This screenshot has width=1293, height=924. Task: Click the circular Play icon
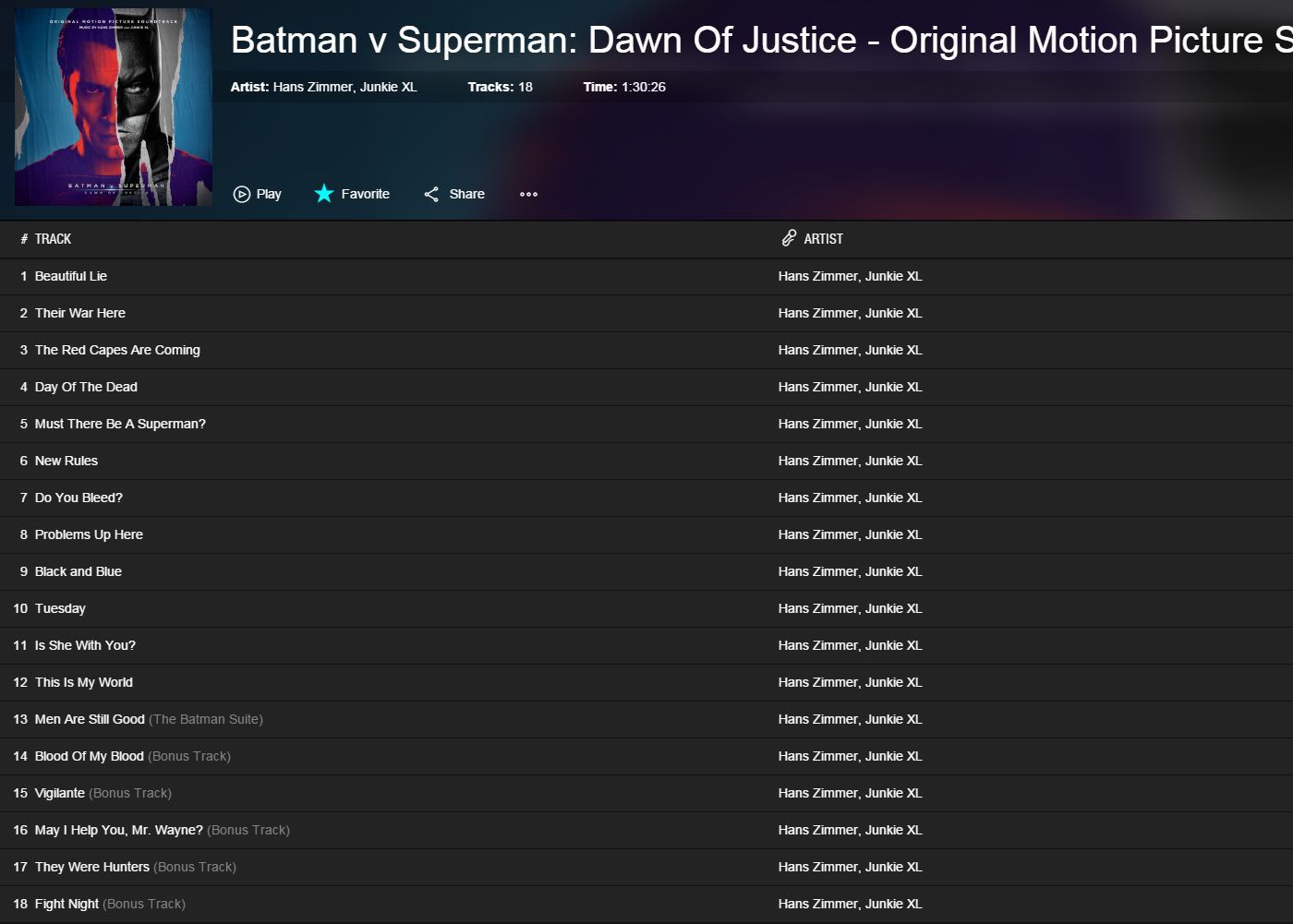click(242, 194)
